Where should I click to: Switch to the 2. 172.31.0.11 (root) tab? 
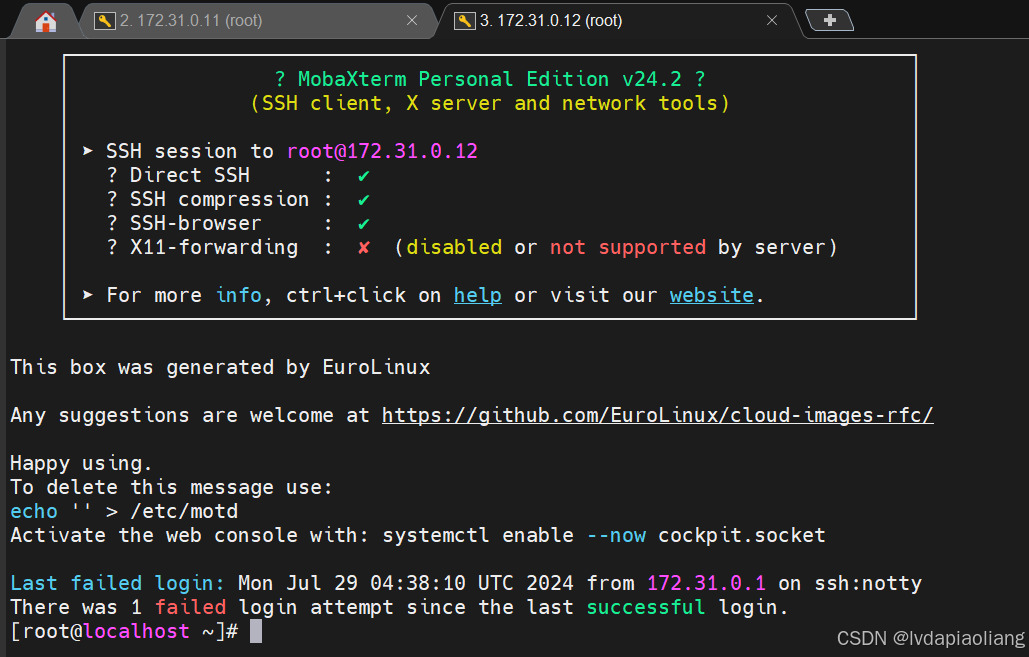pyautogui.click(x=190, y=21)
